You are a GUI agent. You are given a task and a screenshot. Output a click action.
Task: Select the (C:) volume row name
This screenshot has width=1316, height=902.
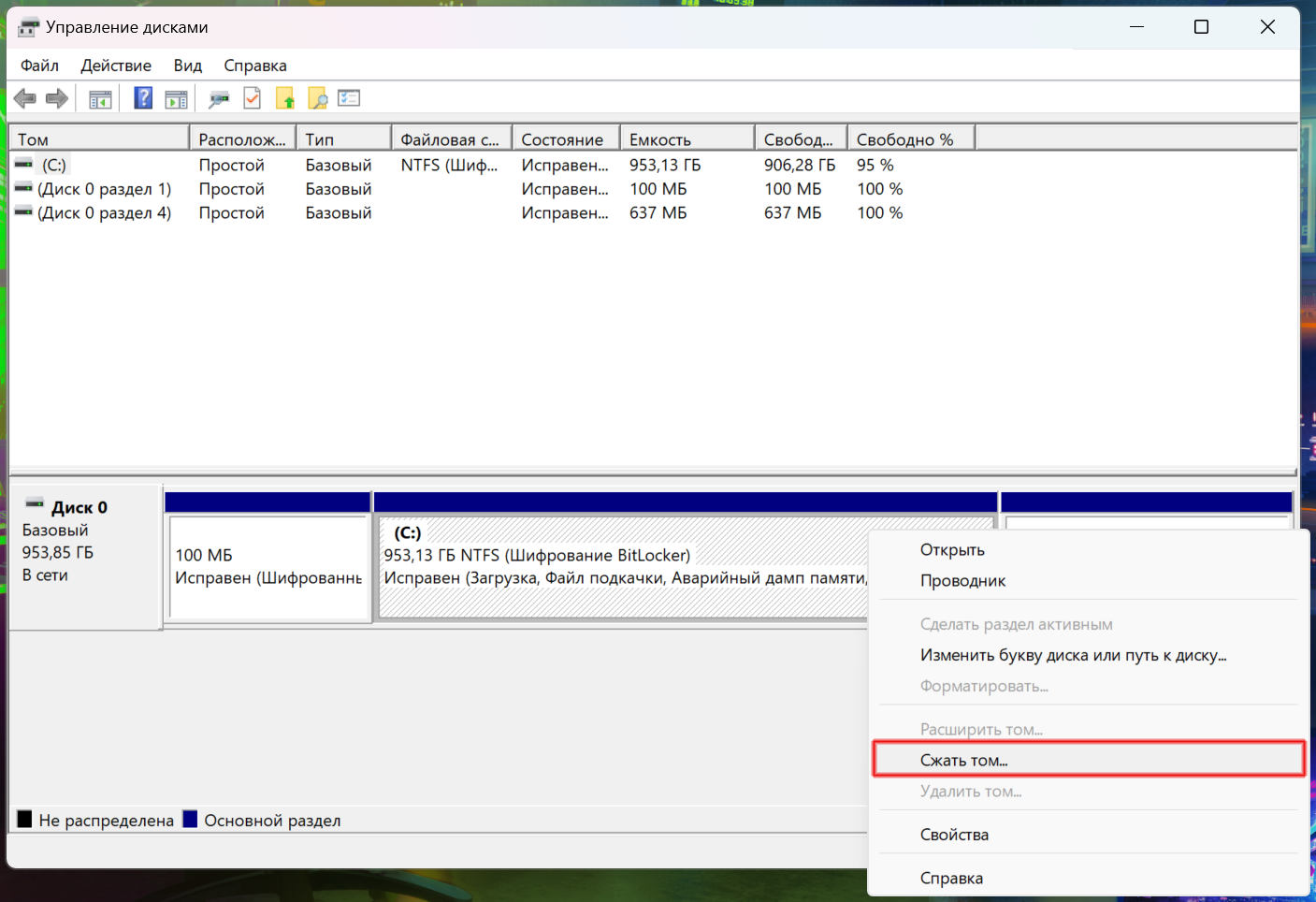pyautogui.click(x=54, y=165)
